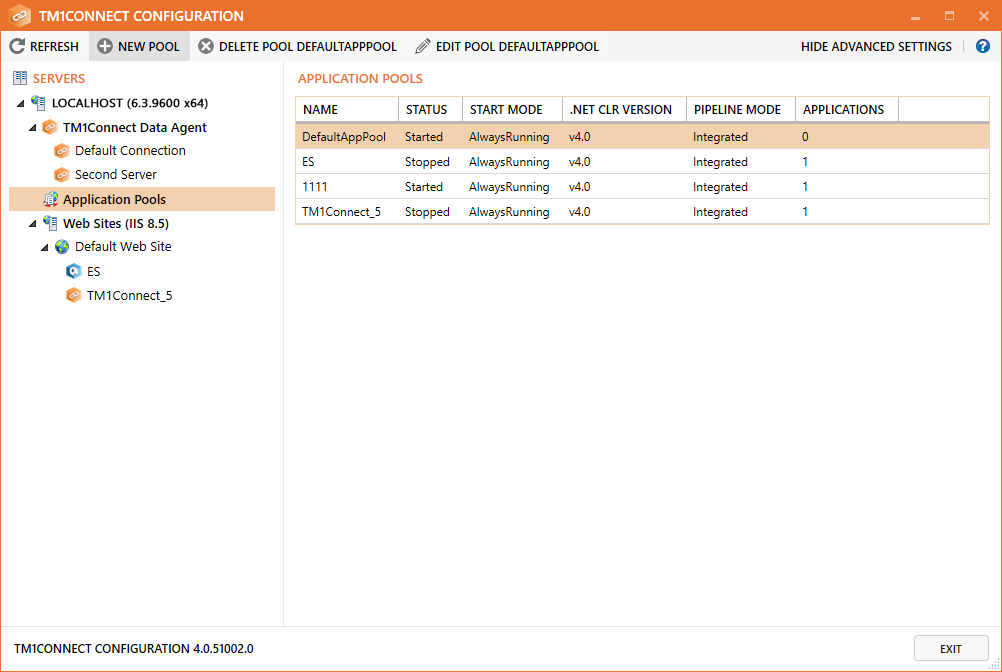Image resolution: width=1002 pixels, height=672 pixels.
Task: Click the Servers grid icon
Action: point(20,78)
